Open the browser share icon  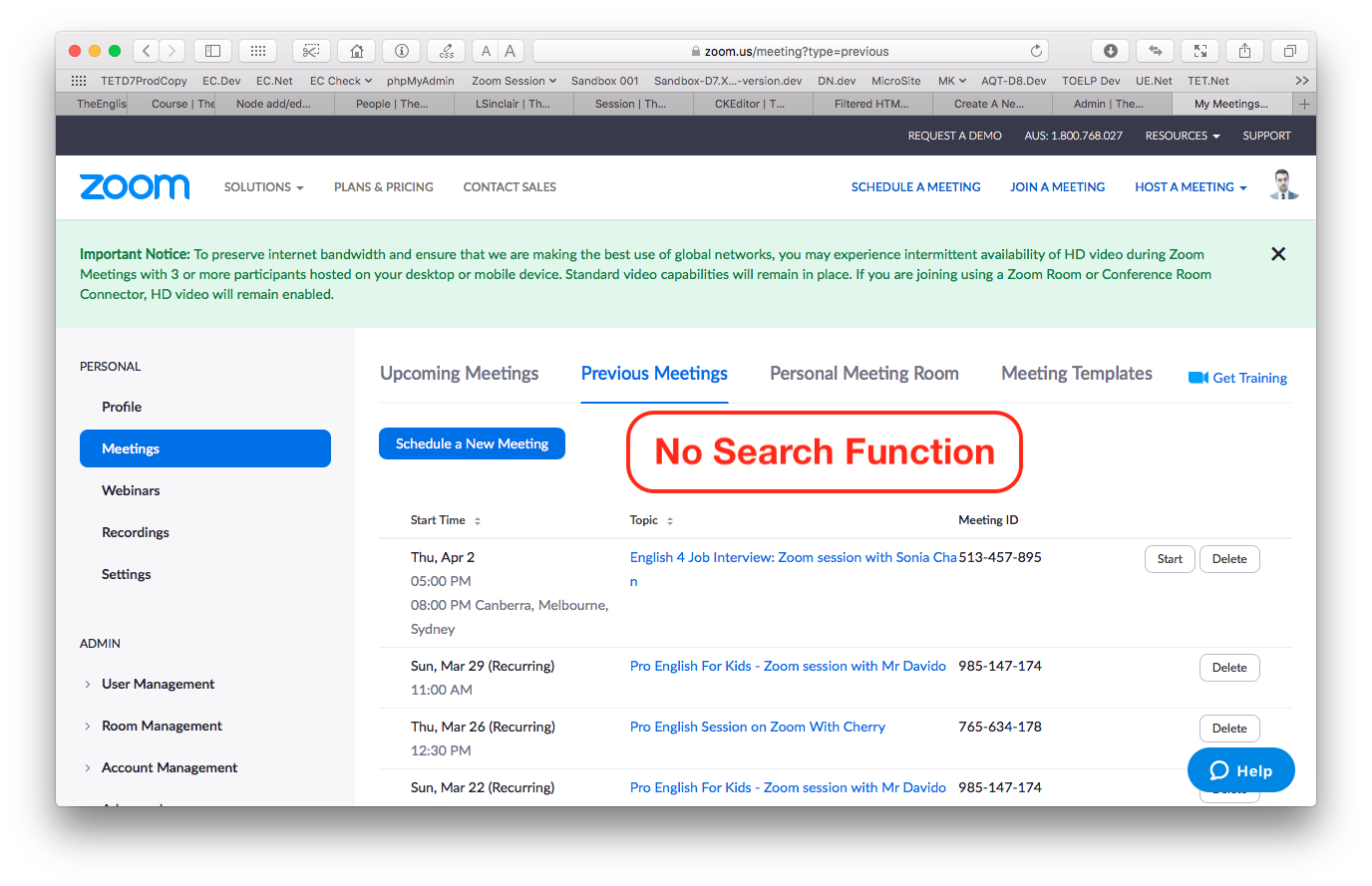click(x=1244, y=50)
